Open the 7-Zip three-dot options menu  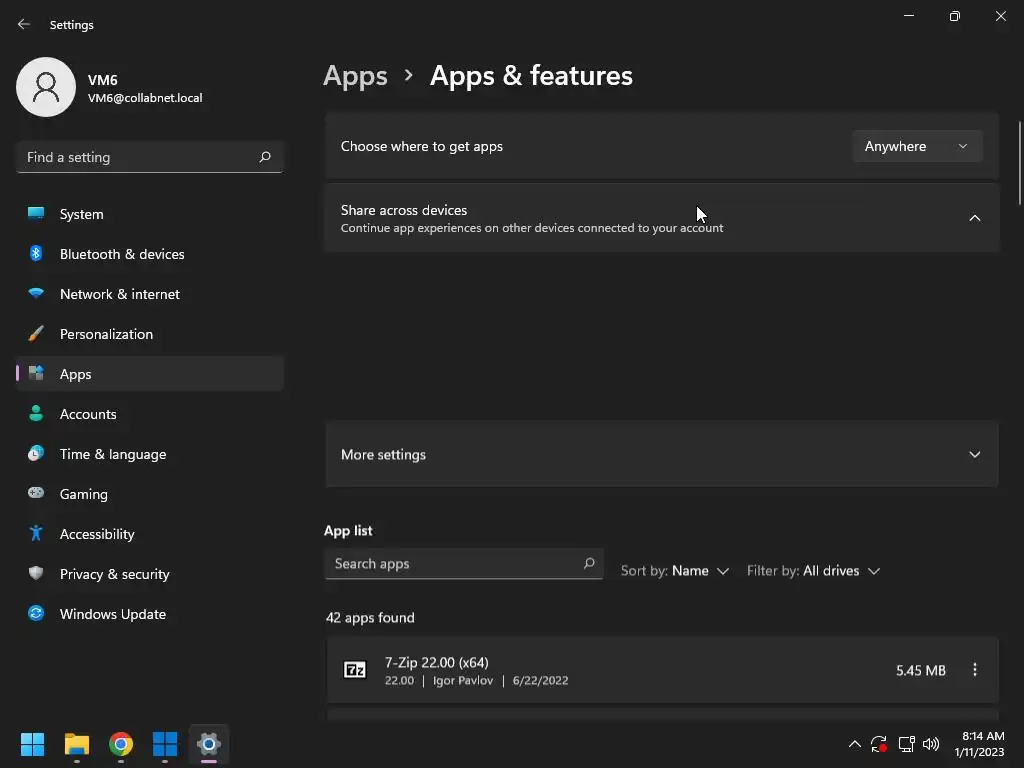975,670
